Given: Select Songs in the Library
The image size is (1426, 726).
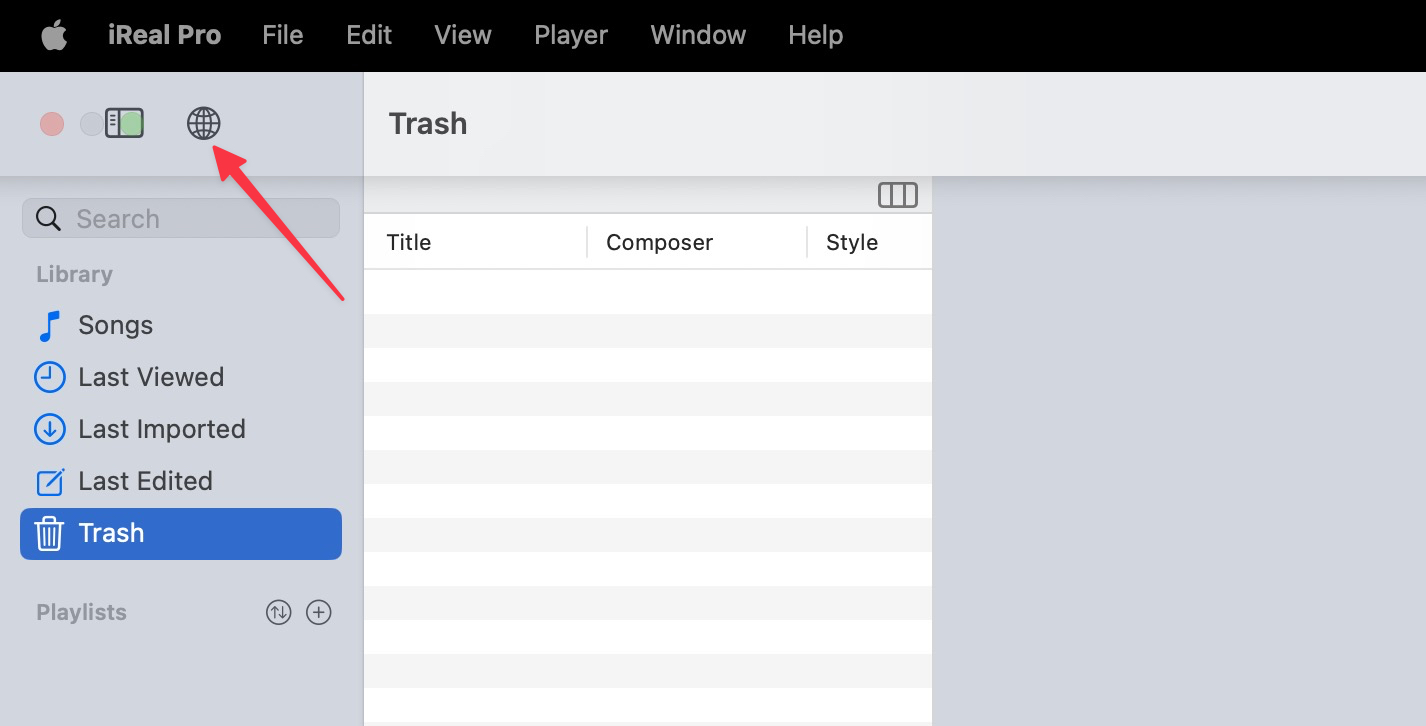Looking at the screenshot, I should tap(115, 325).
